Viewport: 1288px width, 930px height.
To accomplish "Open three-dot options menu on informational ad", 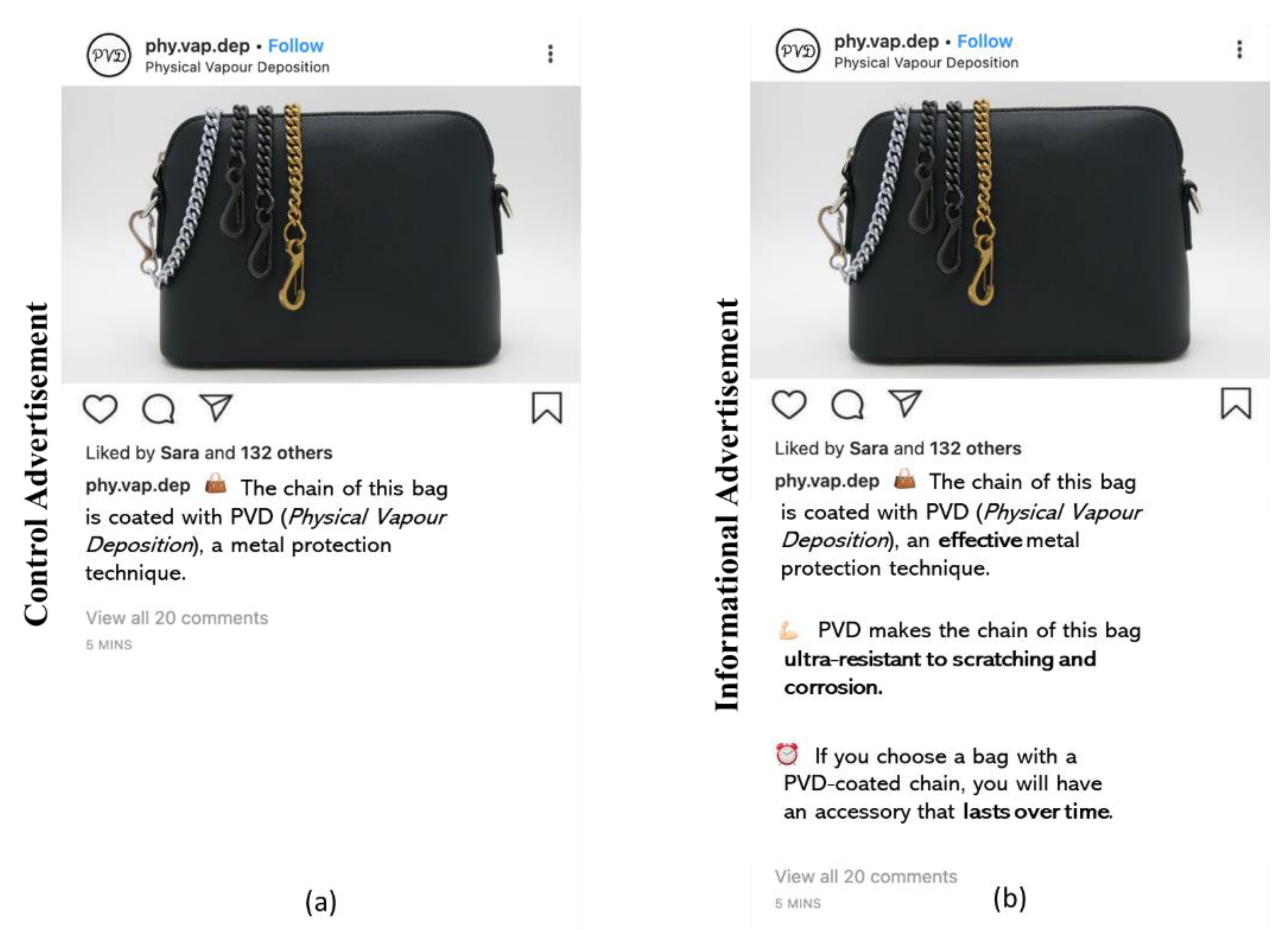I will pos(1239,49).
